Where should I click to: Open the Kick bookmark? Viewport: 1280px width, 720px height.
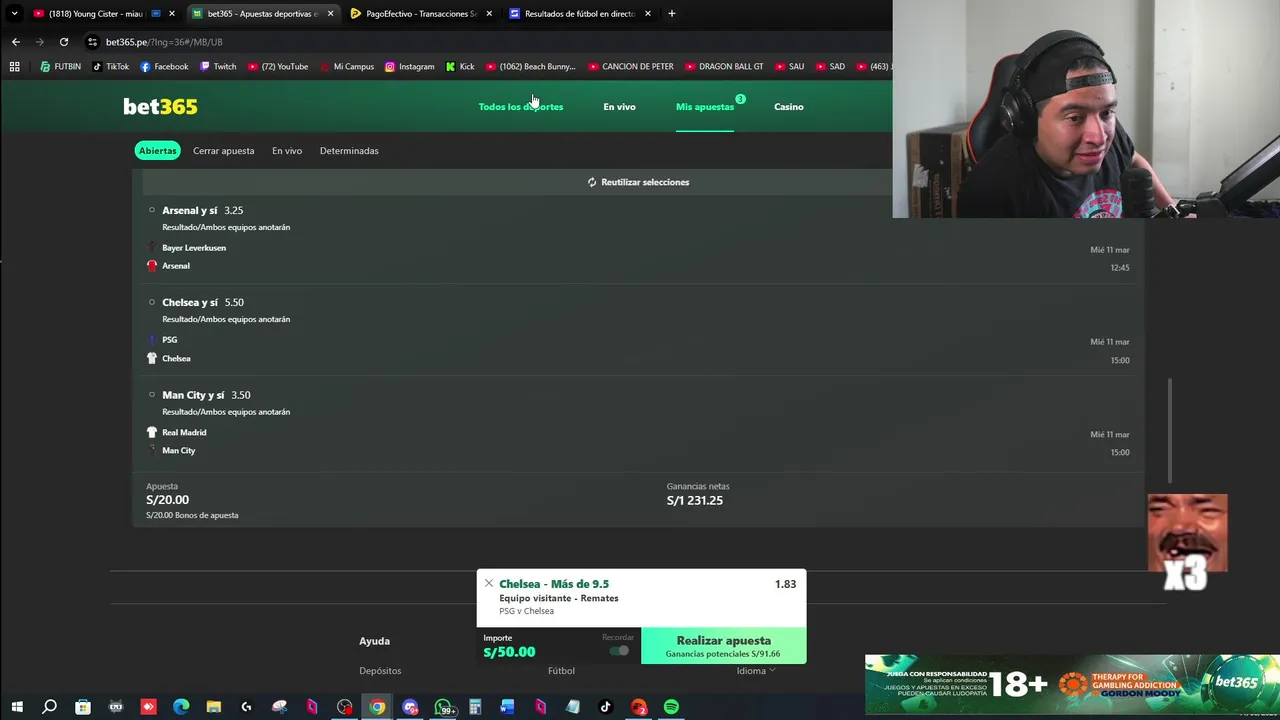pyautogui.click(x=460, y=67)
